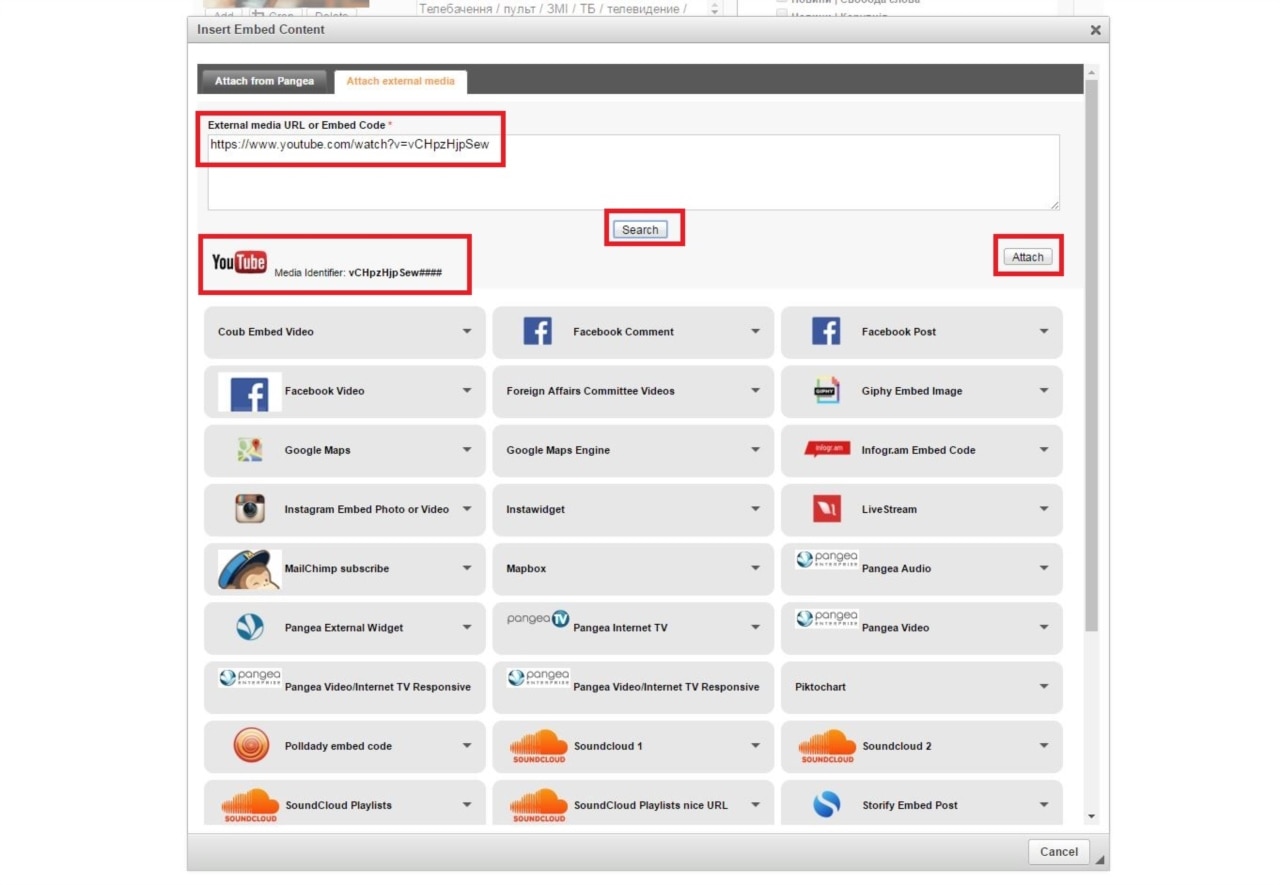Open the Facebook Comment dropdown arrow

point(755,332)
